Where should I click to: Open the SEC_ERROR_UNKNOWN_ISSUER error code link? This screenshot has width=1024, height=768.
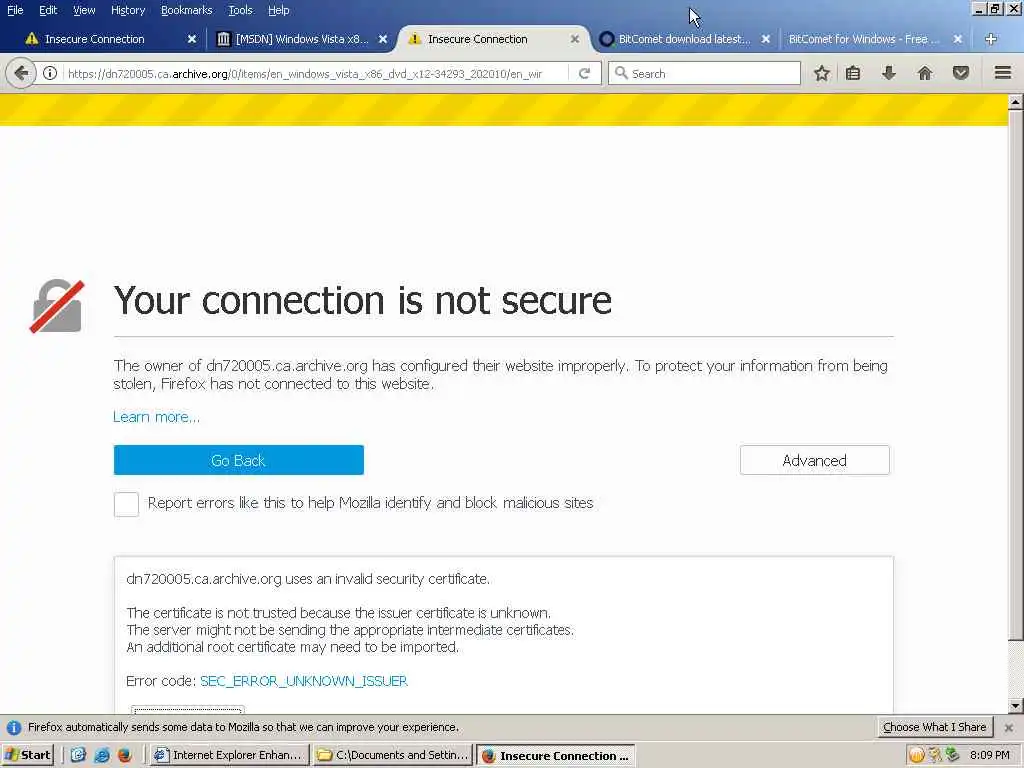tap(304, 681)
